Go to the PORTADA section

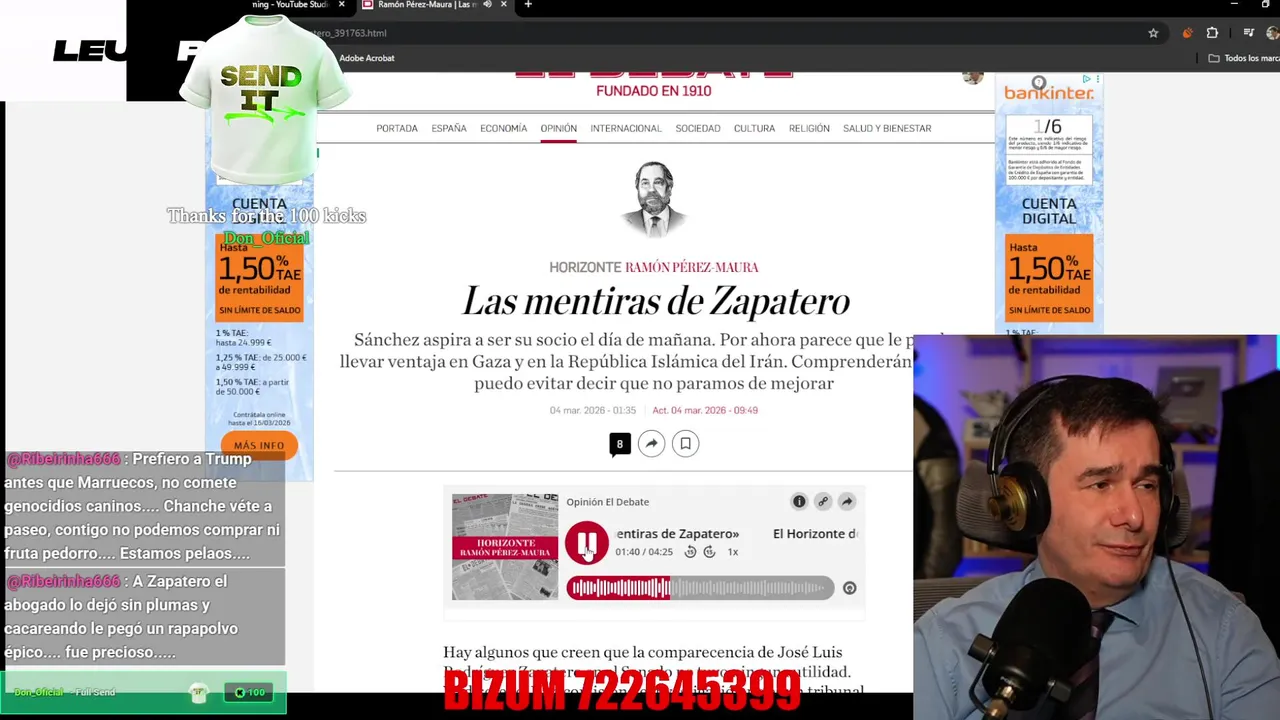(397, 128)
